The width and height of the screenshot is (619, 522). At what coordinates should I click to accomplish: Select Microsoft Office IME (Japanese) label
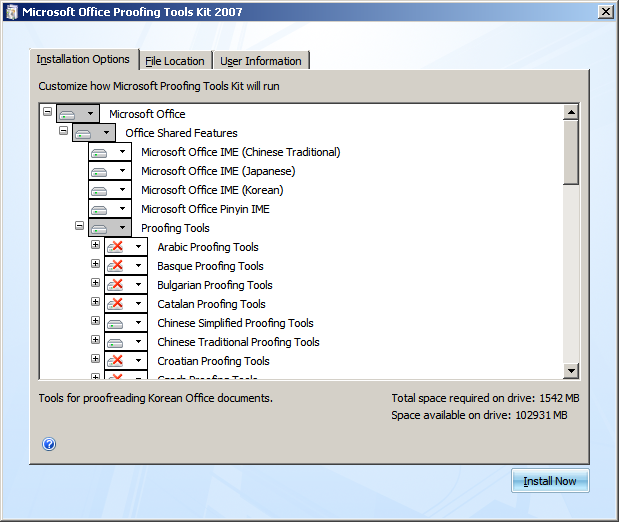click(x=218, y=171)
